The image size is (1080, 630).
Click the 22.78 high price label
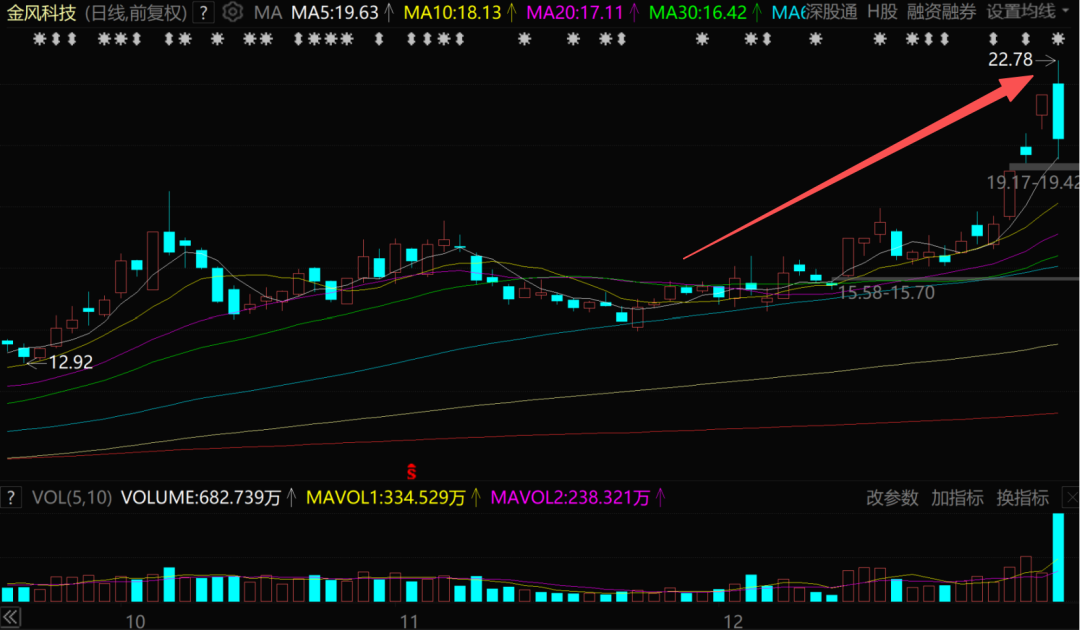(x=1010, y=60)
